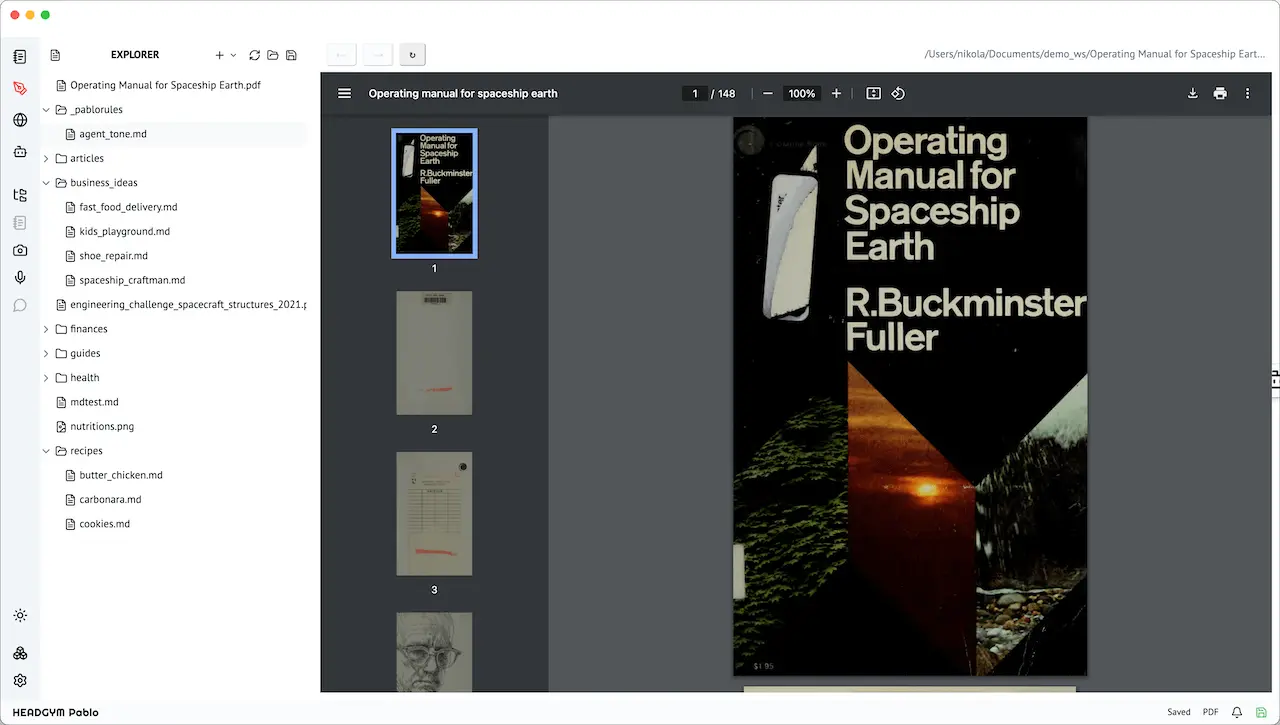Open the PDF three-dot more actions menu
This screenshot has height=725, width=1280.
pyautogui.click(x=1247, y=93)
